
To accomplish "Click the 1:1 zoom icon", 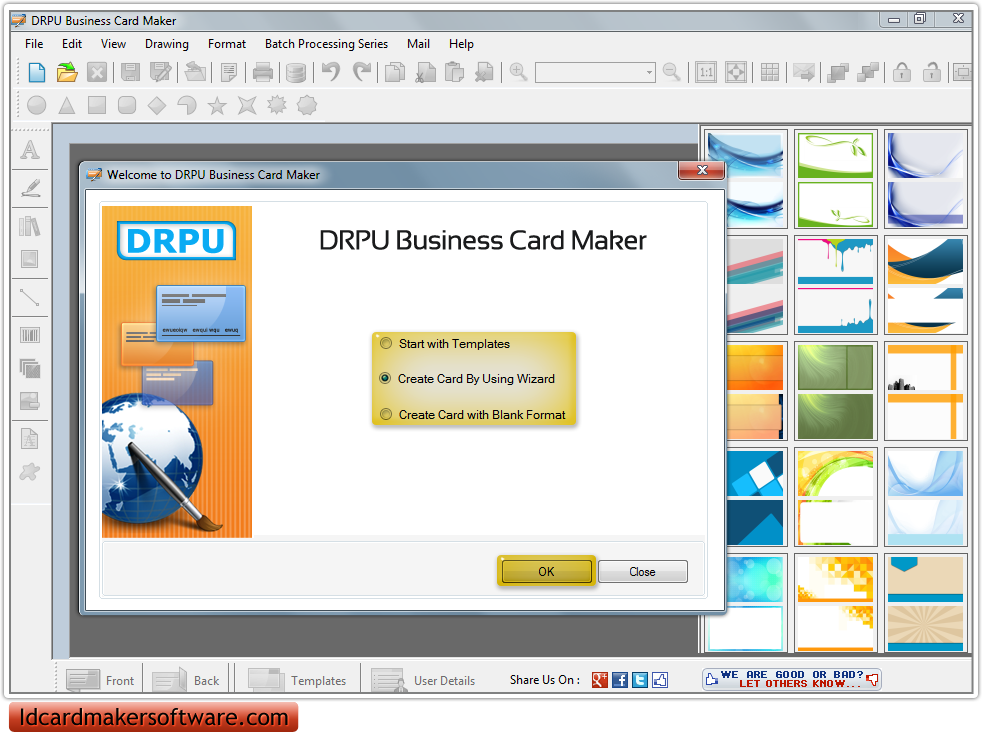I will 705,72.
